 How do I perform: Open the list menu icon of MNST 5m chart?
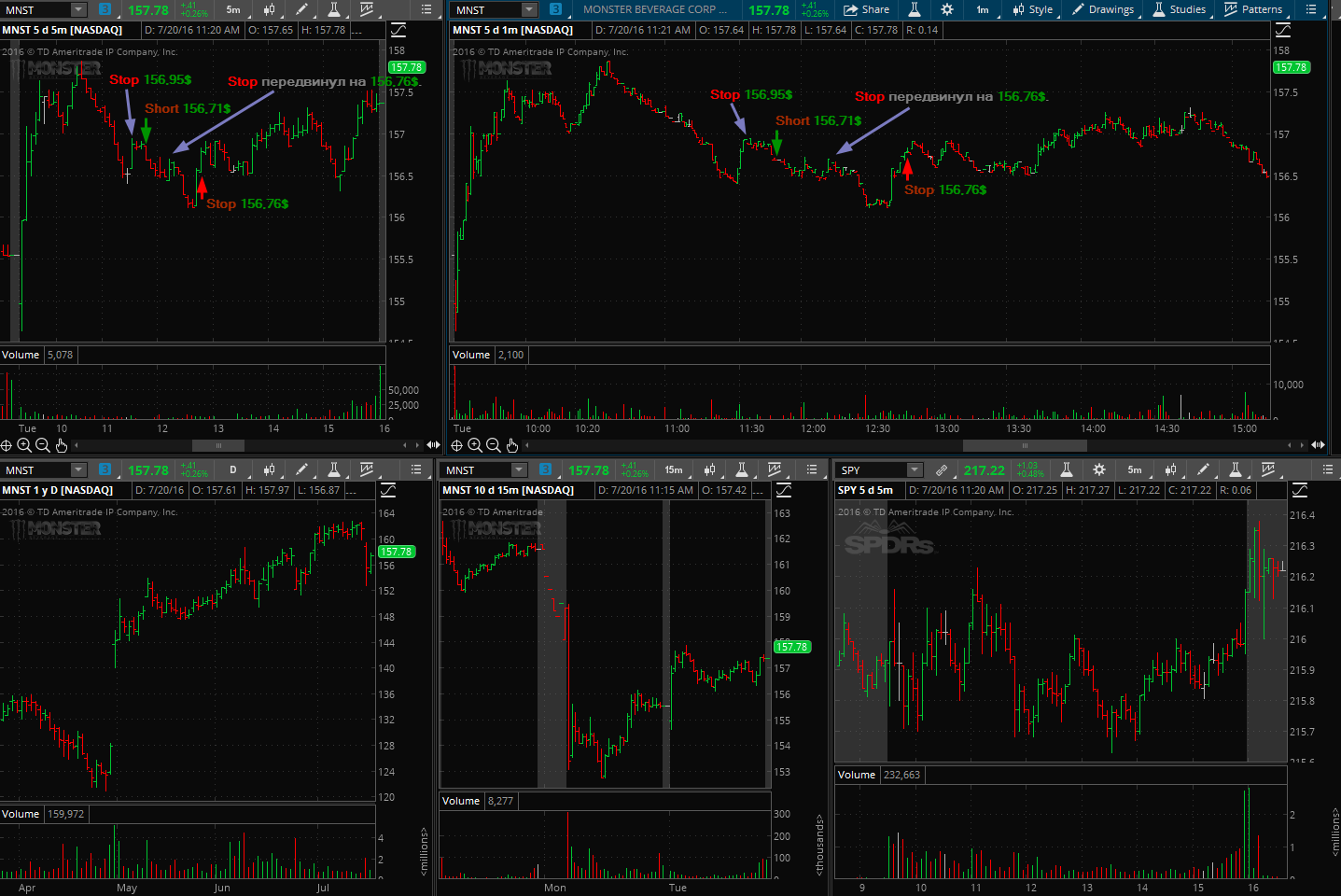pos(426,9)
